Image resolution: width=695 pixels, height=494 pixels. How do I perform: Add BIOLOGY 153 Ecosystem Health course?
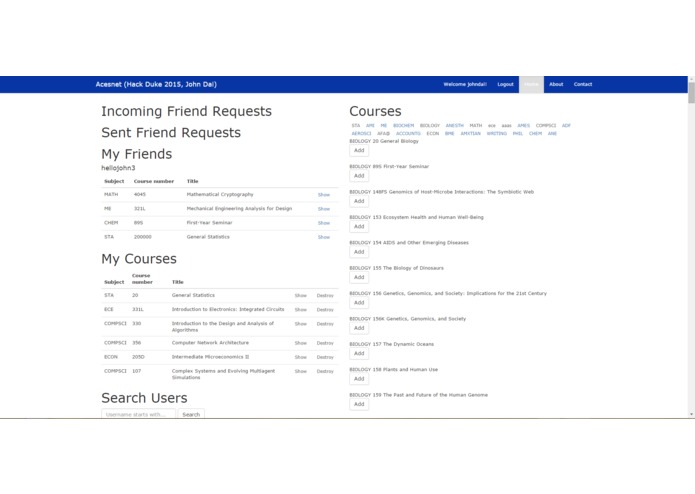point(359,226)
